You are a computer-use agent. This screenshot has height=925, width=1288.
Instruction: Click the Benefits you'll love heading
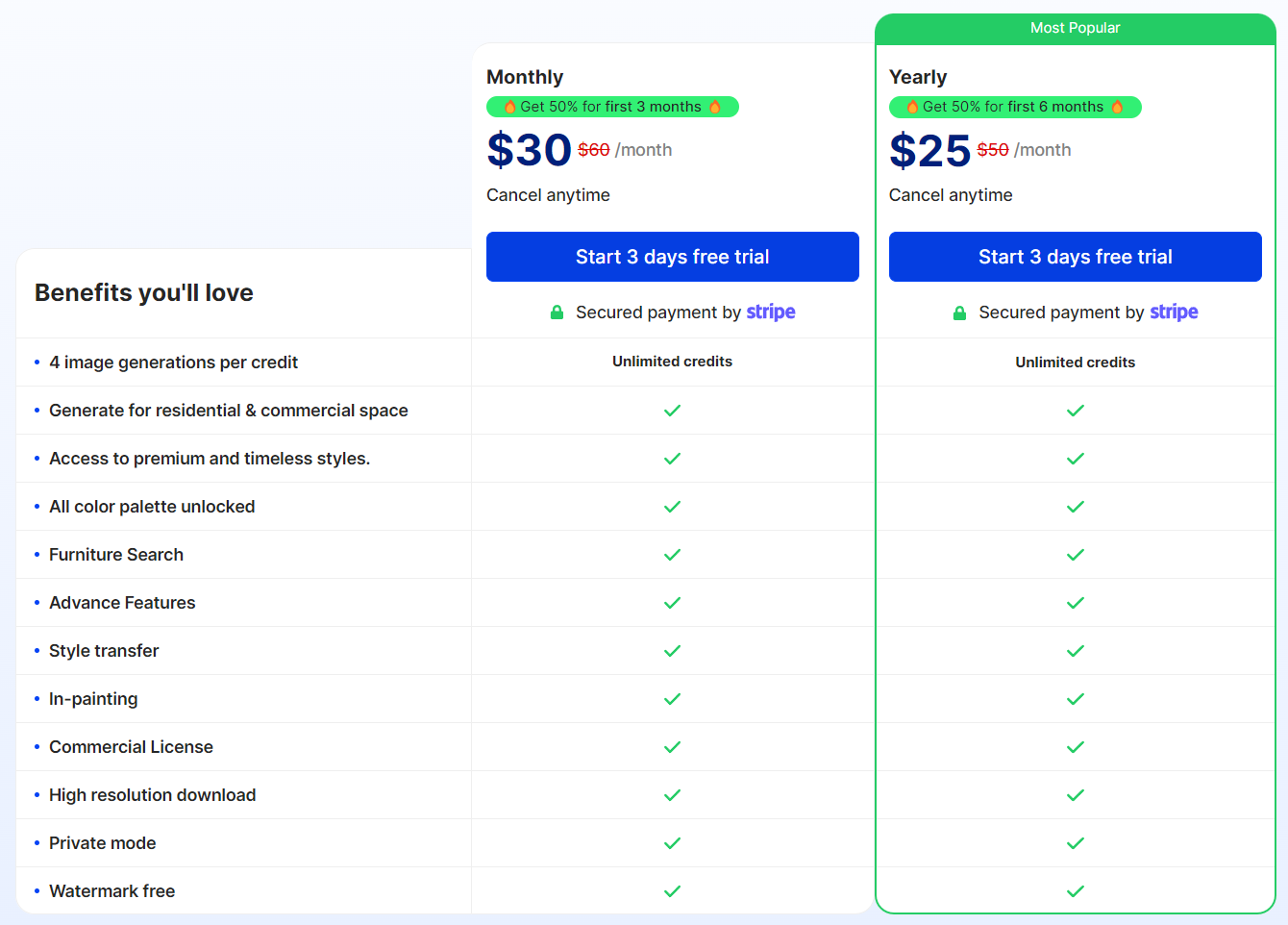click(x=144, y=292)
